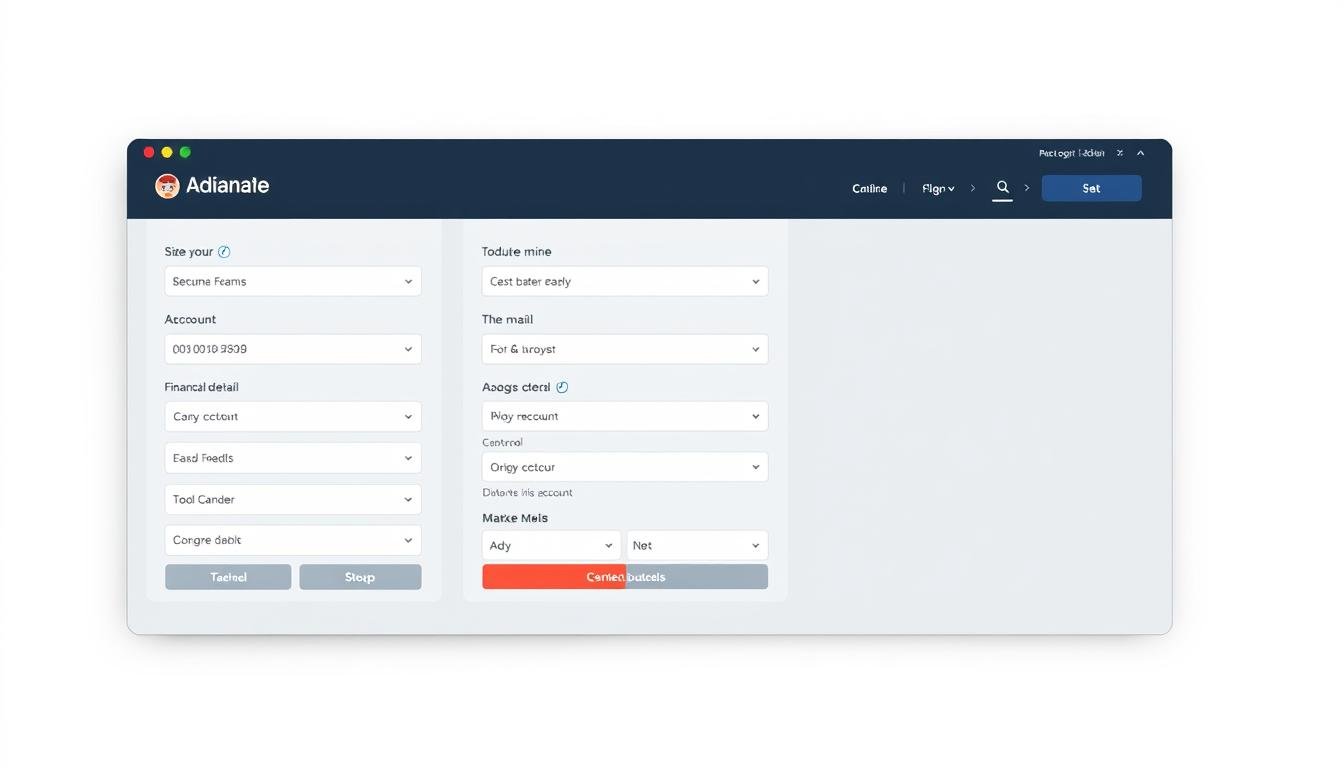Select the Origy cotcur field

[x=624, y=467]
